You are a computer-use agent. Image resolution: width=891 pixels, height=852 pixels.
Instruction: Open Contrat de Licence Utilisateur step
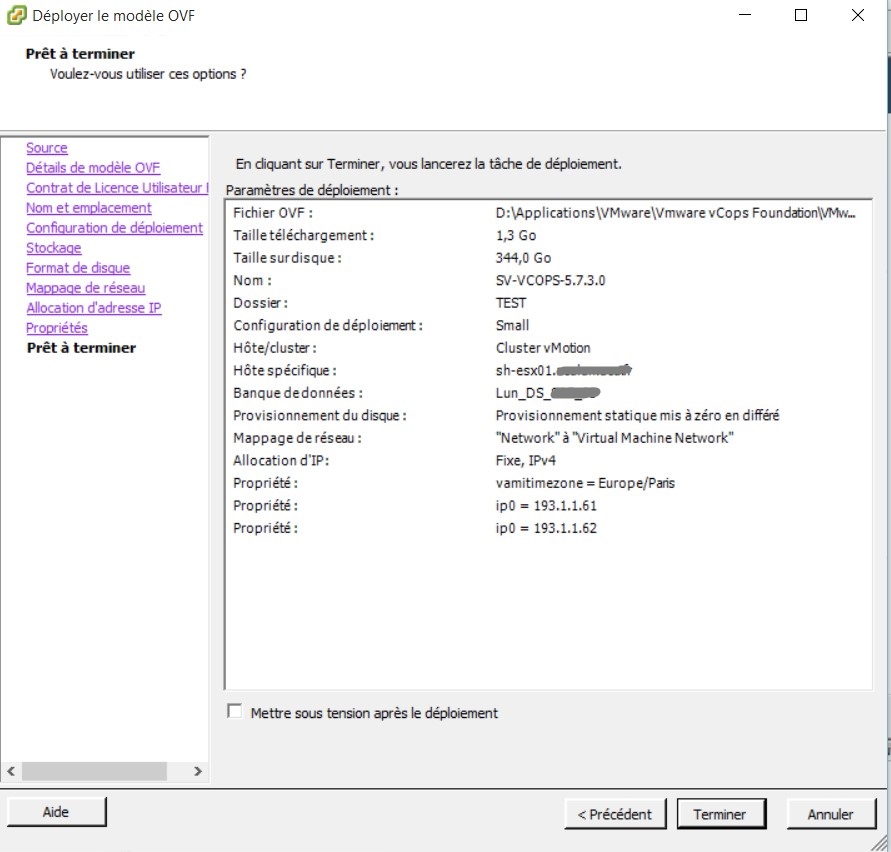117,188
